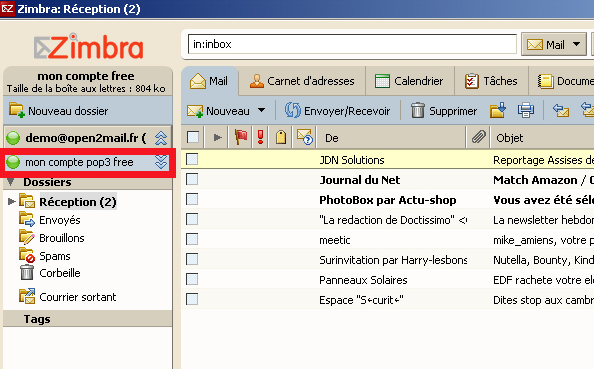
Task: Open the Nouveau dropdown arrow
Action: tap(261, 110)
